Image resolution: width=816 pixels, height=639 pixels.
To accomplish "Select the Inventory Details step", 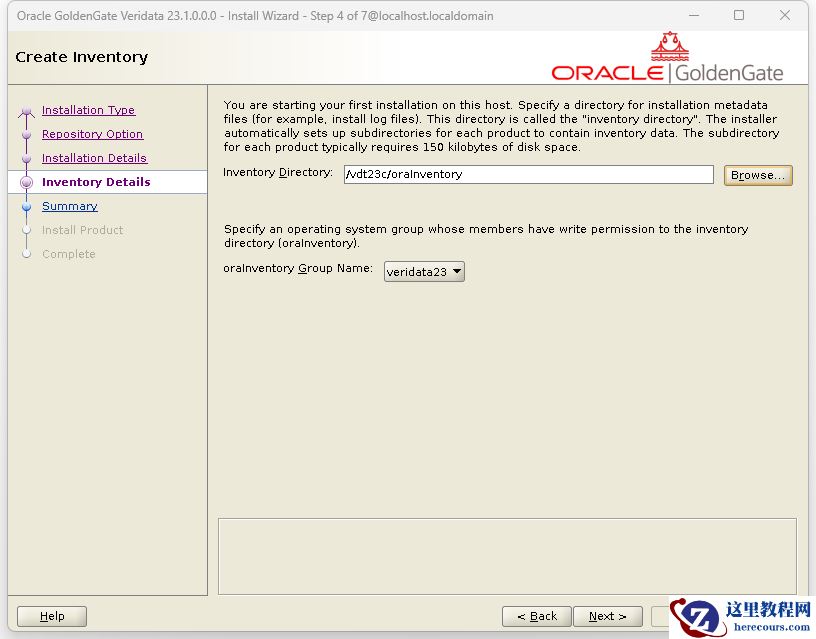I will tap(96, 182).
